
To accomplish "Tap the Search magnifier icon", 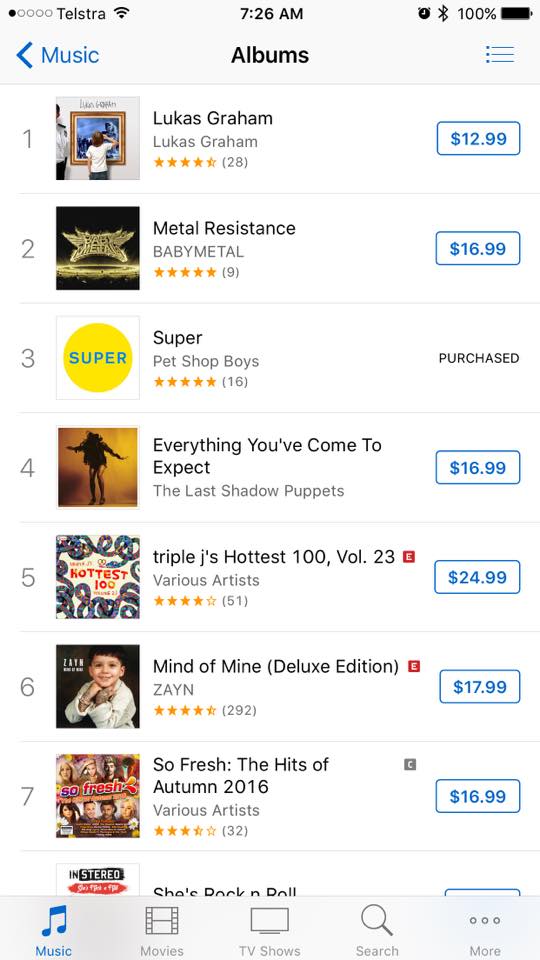I will pyautogui.click(x=377, y=921).
